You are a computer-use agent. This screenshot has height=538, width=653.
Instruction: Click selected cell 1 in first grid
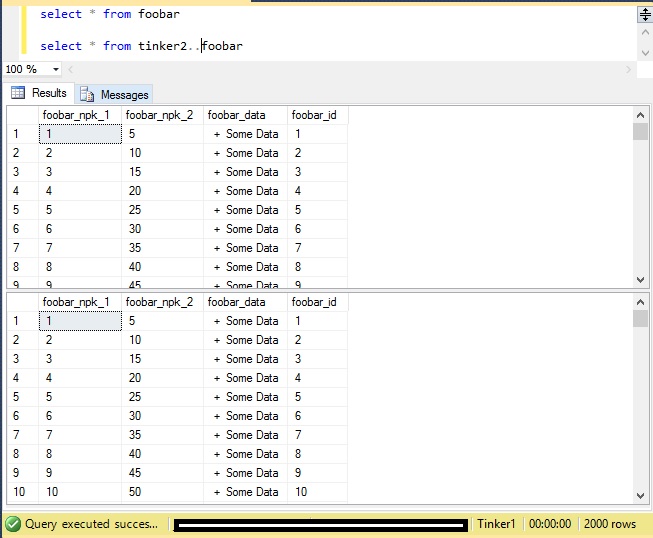[x=80, y=134]
